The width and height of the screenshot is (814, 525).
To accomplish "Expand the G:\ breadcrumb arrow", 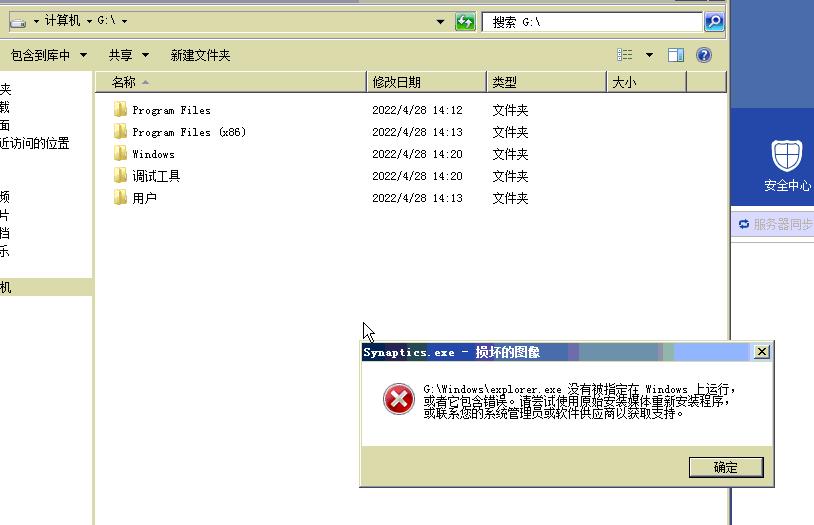I will click(x=124, y=21).
